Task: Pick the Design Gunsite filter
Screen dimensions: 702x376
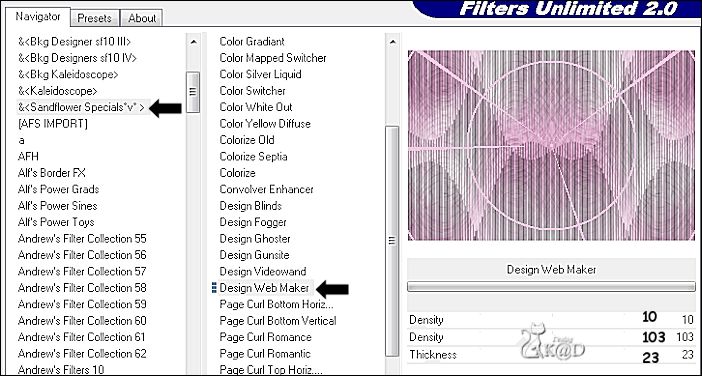Action: 254,255
